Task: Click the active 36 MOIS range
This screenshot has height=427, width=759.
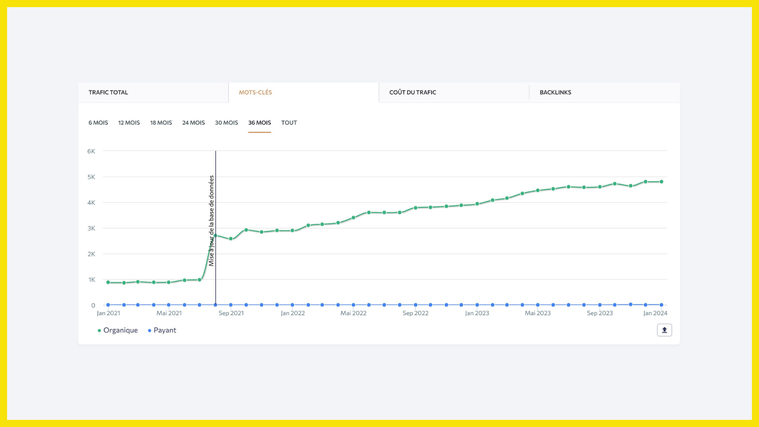Action: 259,123
